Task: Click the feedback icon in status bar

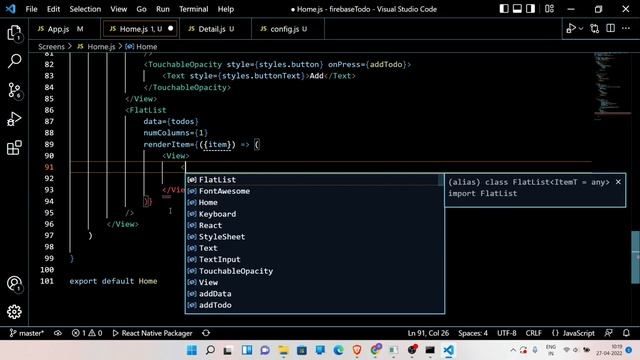Action: pos(609,333)
